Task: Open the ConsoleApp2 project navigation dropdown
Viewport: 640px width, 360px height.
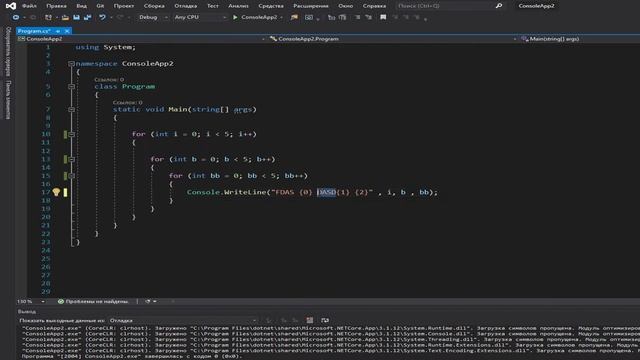Action: [141, 39]
